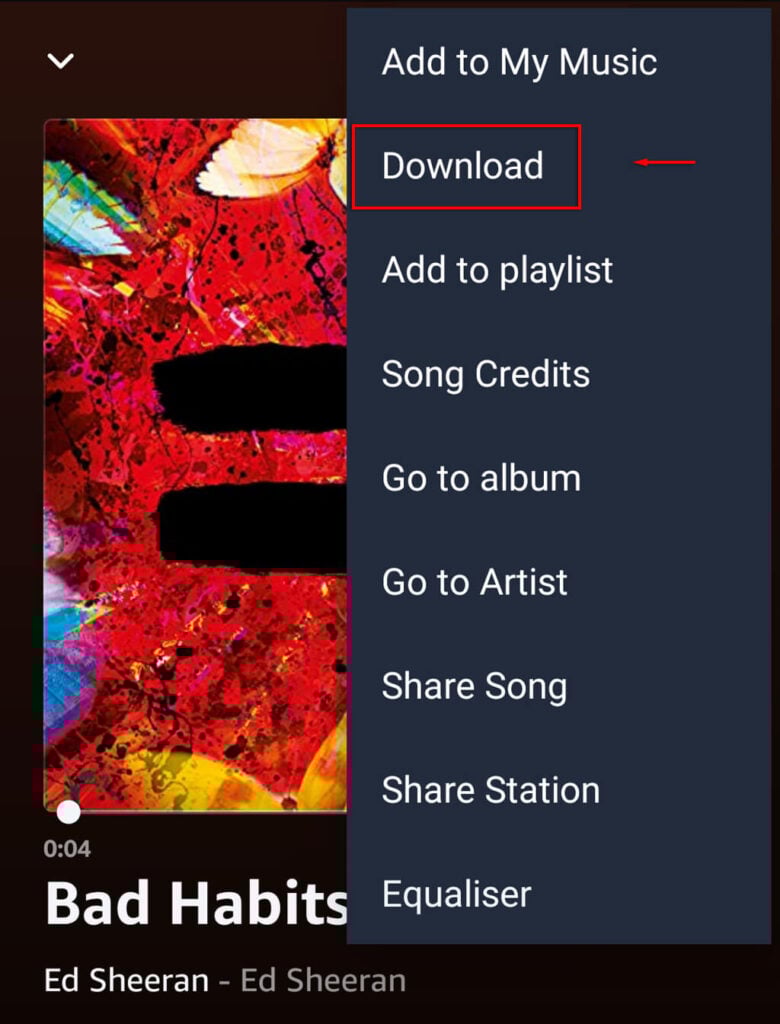
Task: Tap the Bad Habits song title
Action: 196,903
